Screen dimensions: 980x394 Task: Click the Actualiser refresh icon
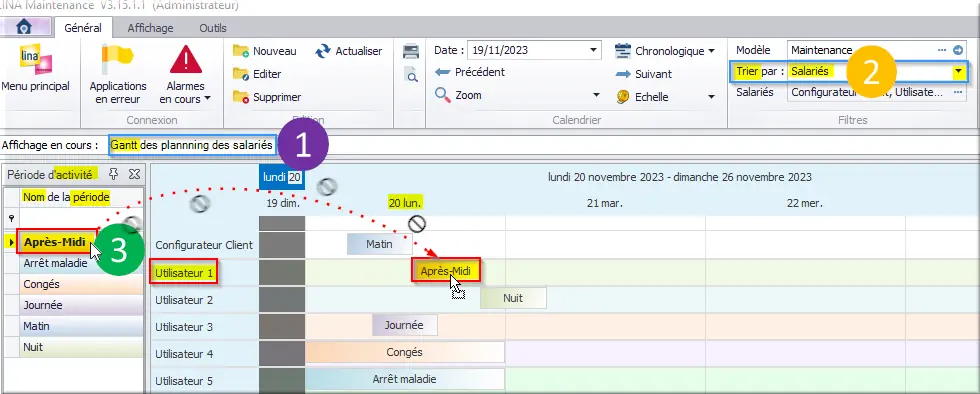[x=322, y=51]
